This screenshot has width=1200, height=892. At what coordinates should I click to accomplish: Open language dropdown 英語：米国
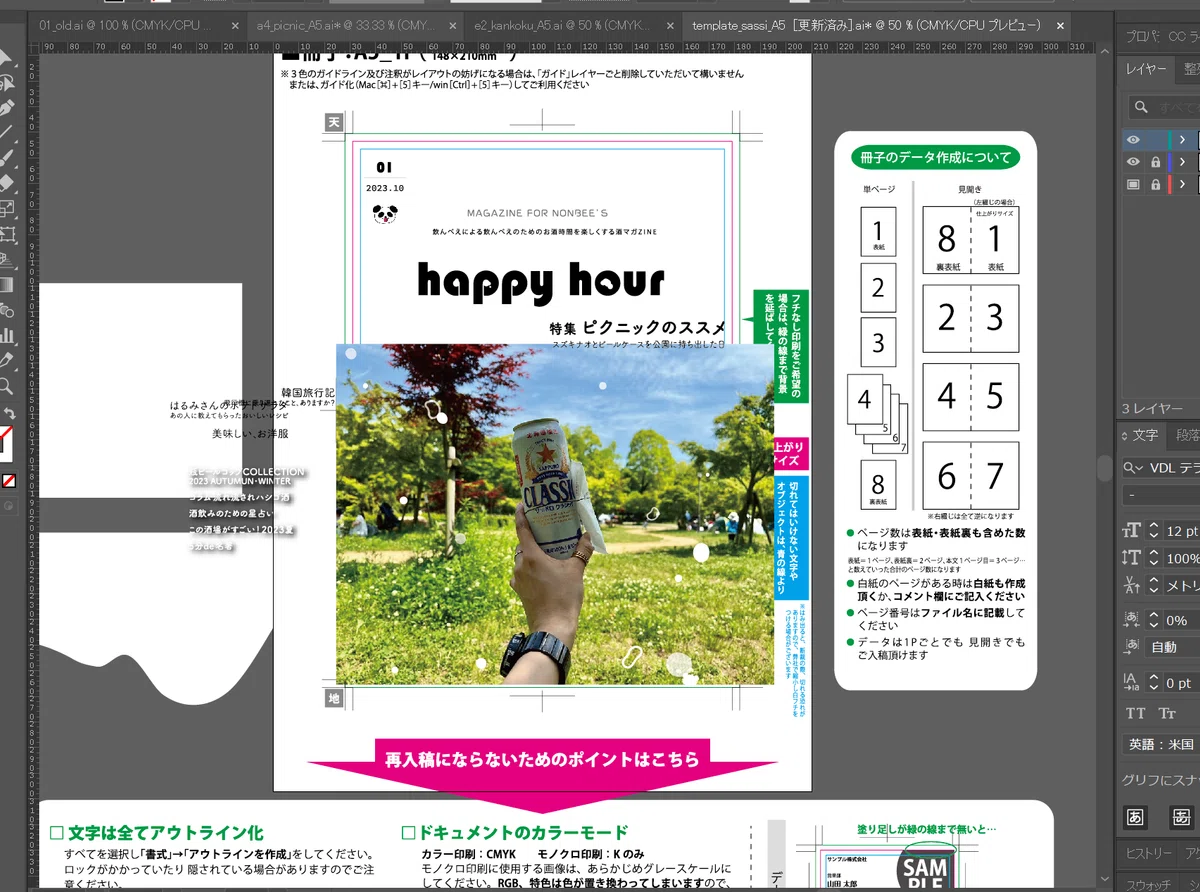click(1160, 744)
